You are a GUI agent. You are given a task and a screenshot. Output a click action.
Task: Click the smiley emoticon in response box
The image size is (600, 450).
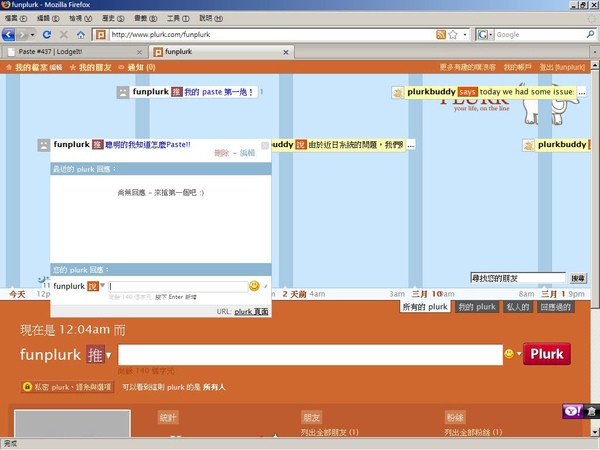click(x=254, y=286)
